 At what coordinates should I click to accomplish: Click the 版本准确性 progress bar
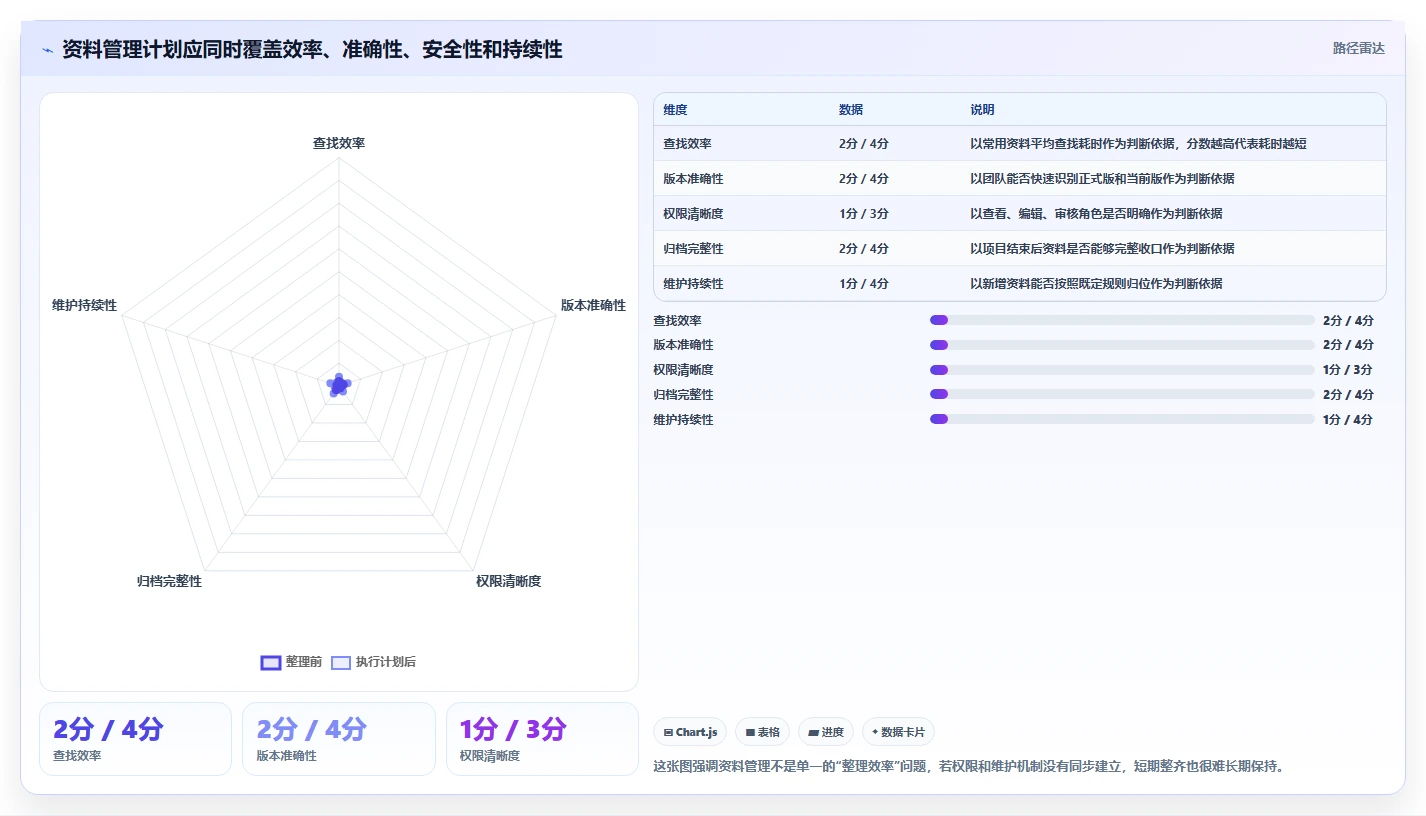[1122, 345]
